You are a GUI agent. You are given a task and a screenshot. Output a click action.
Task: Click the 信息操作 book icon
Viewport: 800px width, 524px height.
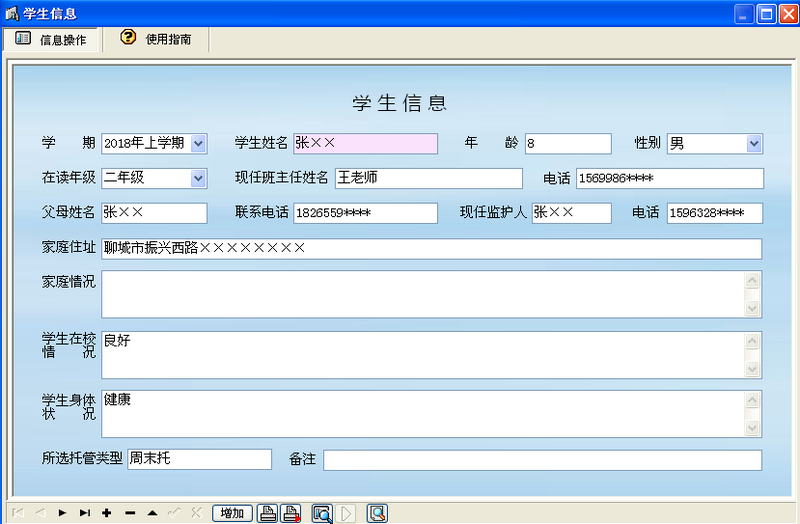coord(23,38)
